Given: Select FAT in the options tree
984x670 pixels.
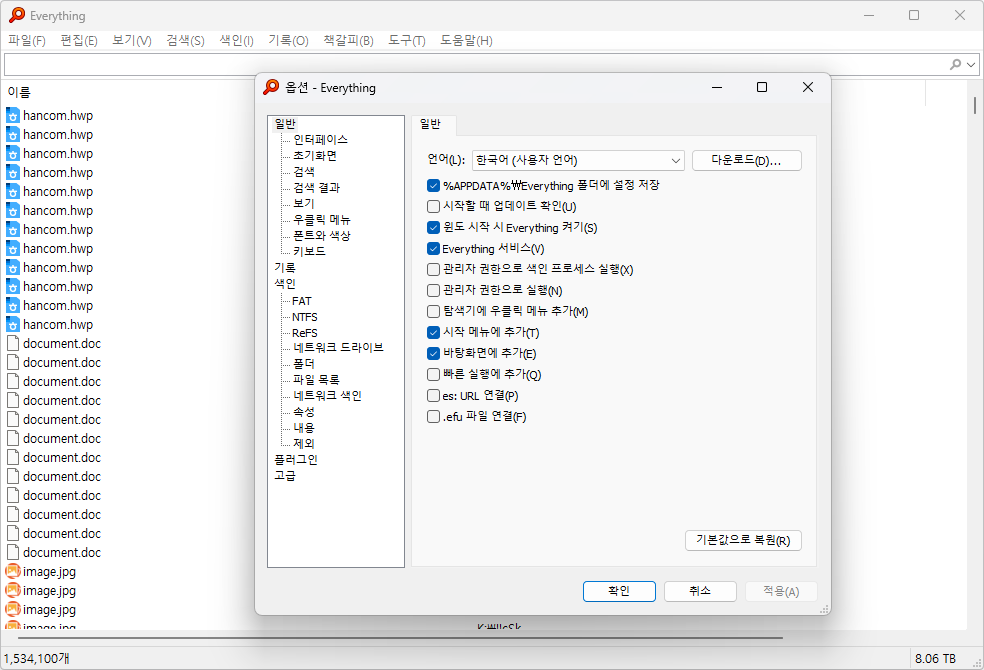Looking at the screenshot, I should point(302,301).
